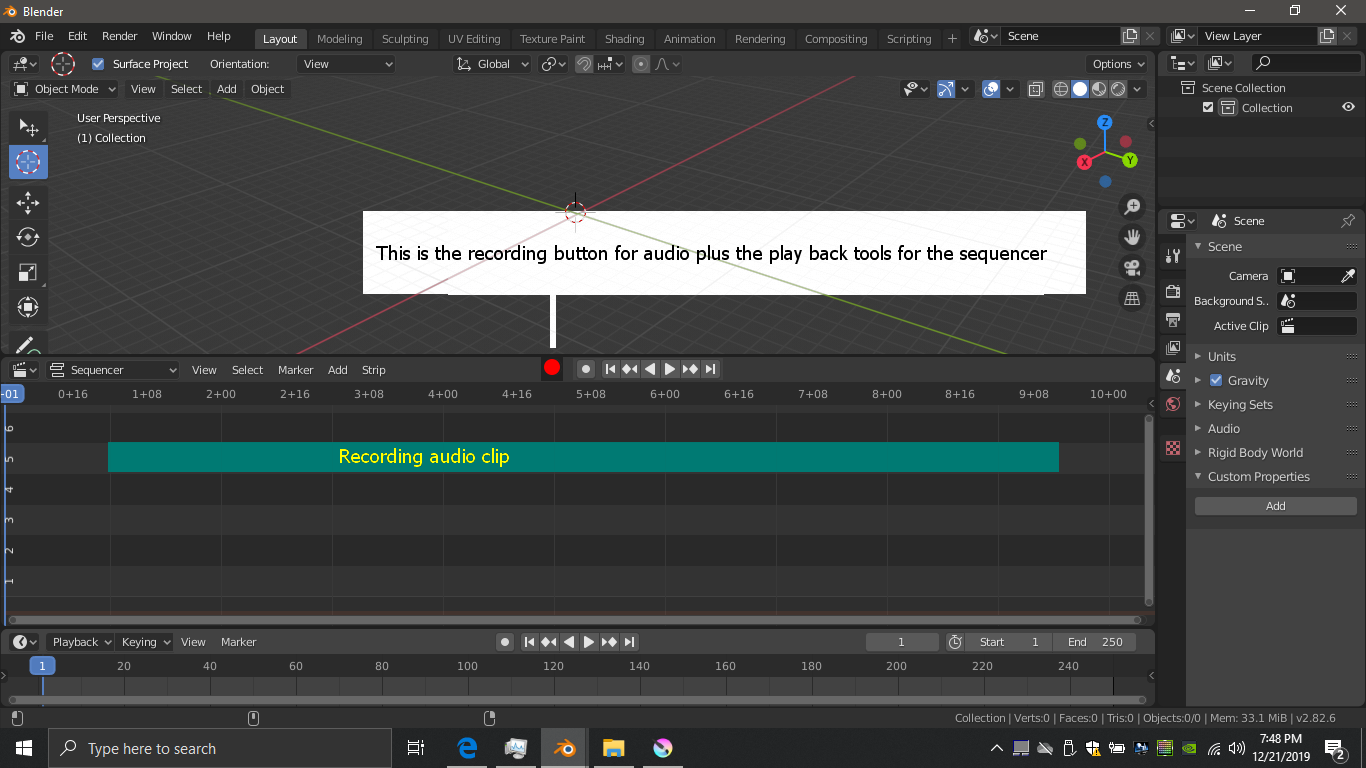Viewport: 1366px width, 768px height.
Task: Click the hand pan-view gizmo
Action: (1132, 237)
